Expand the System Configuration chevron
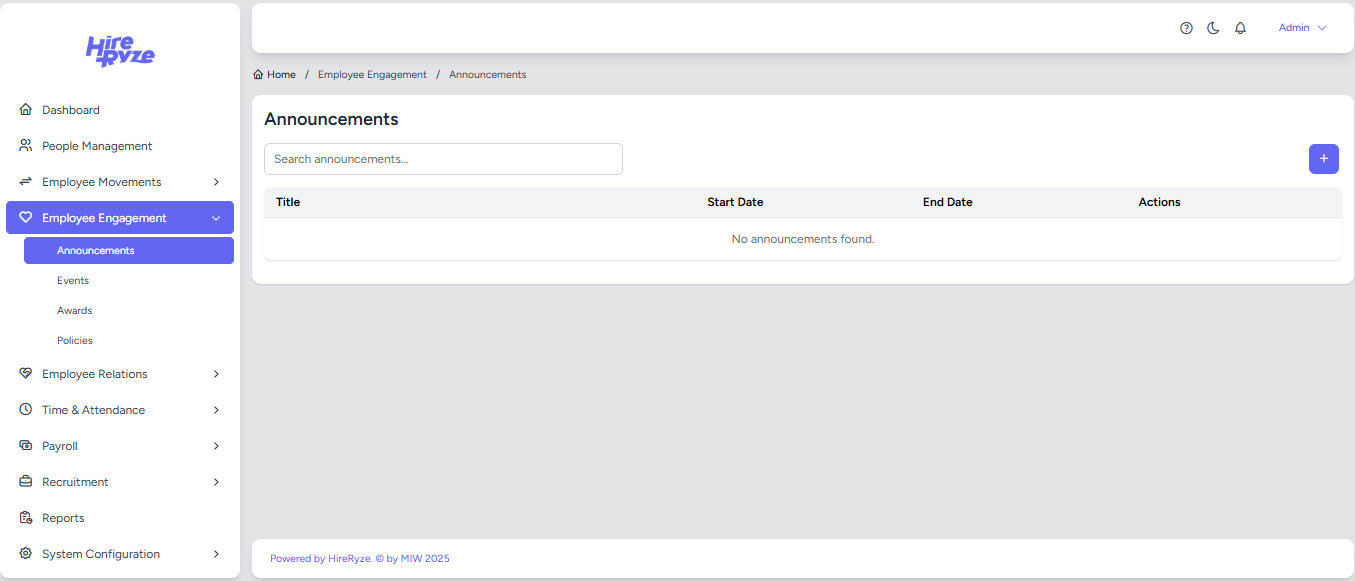Image resolution: width=1355 pixels, height=581 pixels. [x=216, y=554]
